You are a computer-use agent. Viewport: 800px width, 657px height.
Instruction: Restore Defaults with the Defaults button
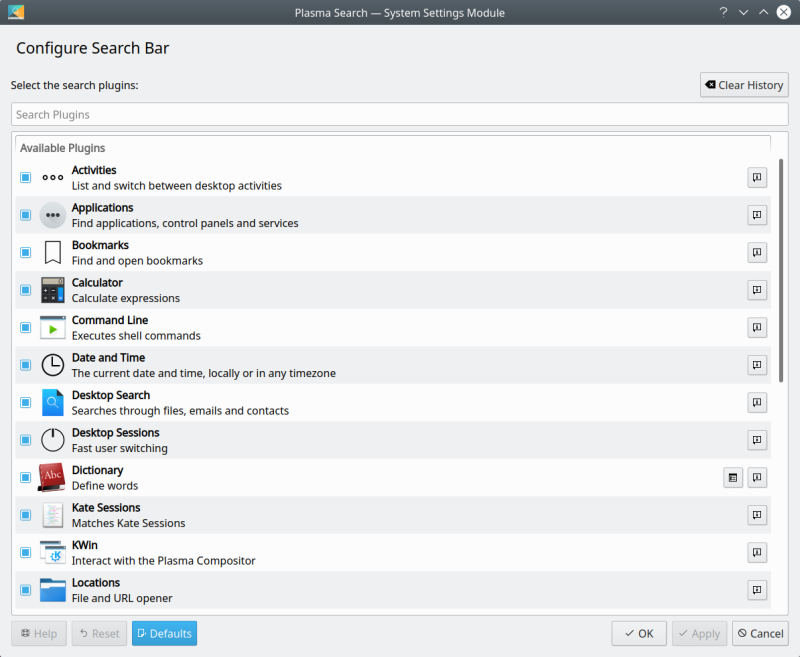[164, 633]
